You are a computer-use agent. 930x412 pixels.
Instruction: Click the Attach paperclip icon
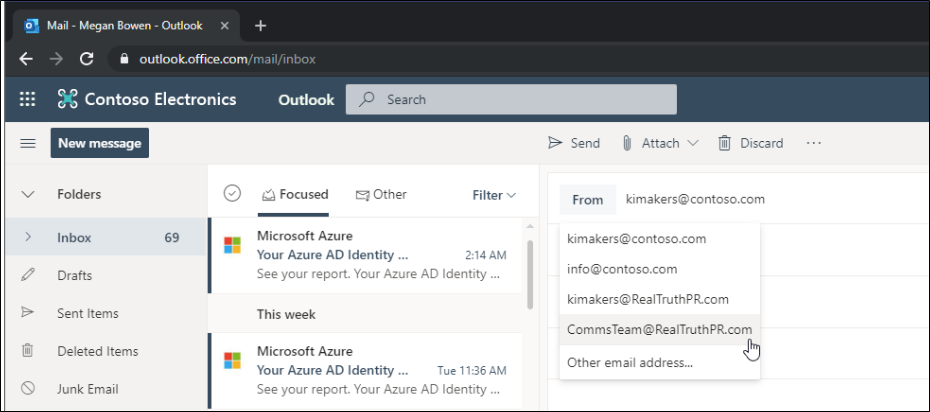(x=627, y=143)
